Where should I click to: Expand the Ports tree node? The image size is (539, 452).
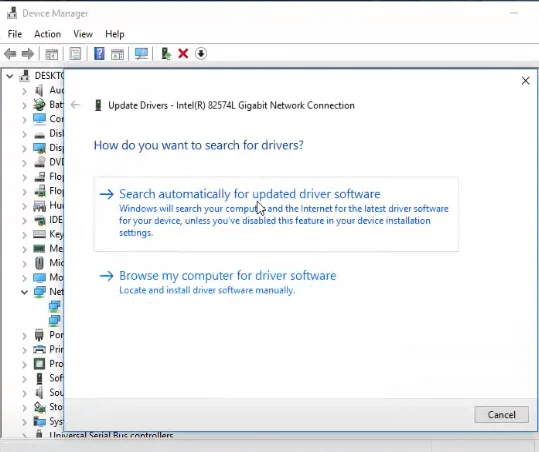(24, 335)
